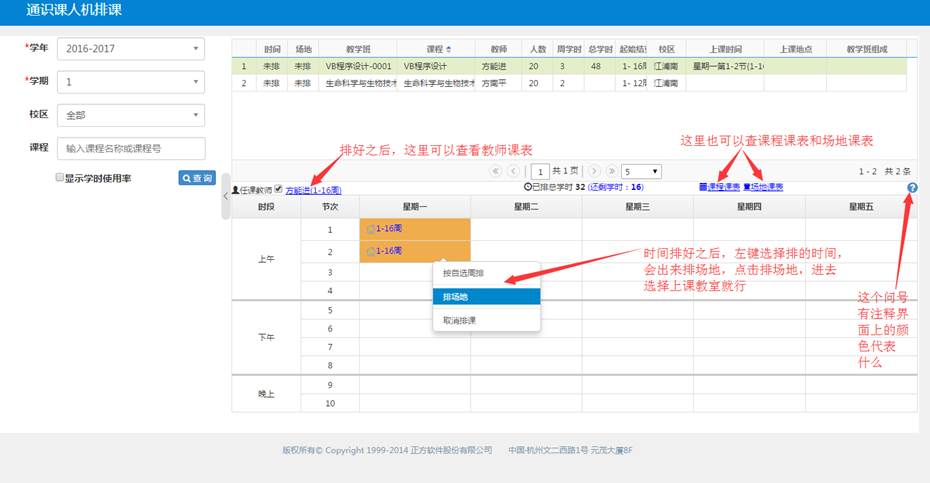Click the 课程 name input field
This screenshot has height=483, width=930.
coord(130,148)
